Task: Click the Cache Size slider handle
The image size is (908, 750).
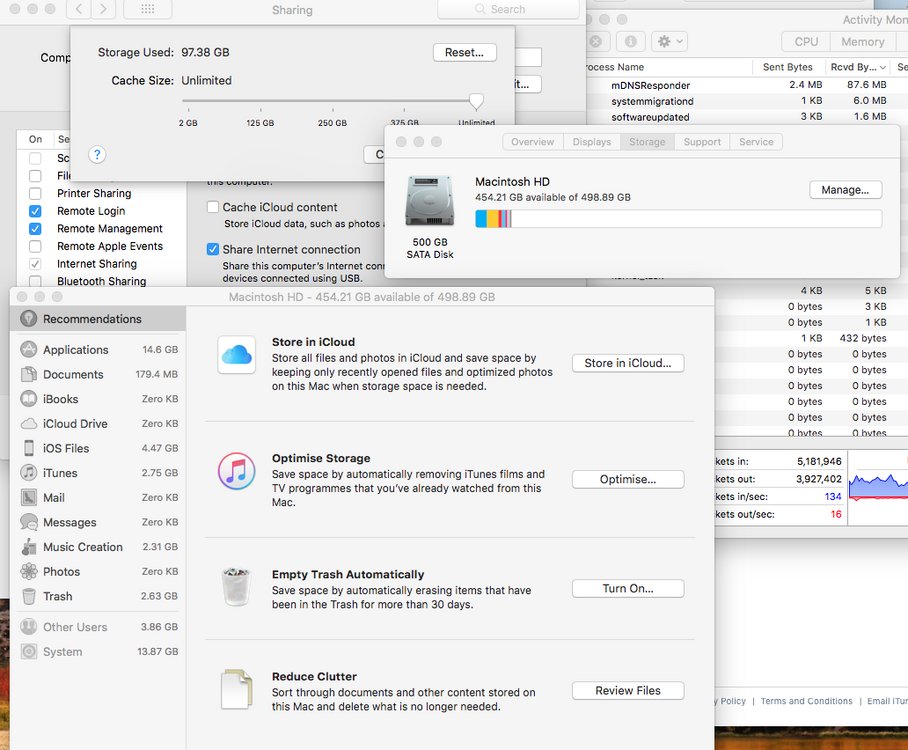Action: pos(476,101)
